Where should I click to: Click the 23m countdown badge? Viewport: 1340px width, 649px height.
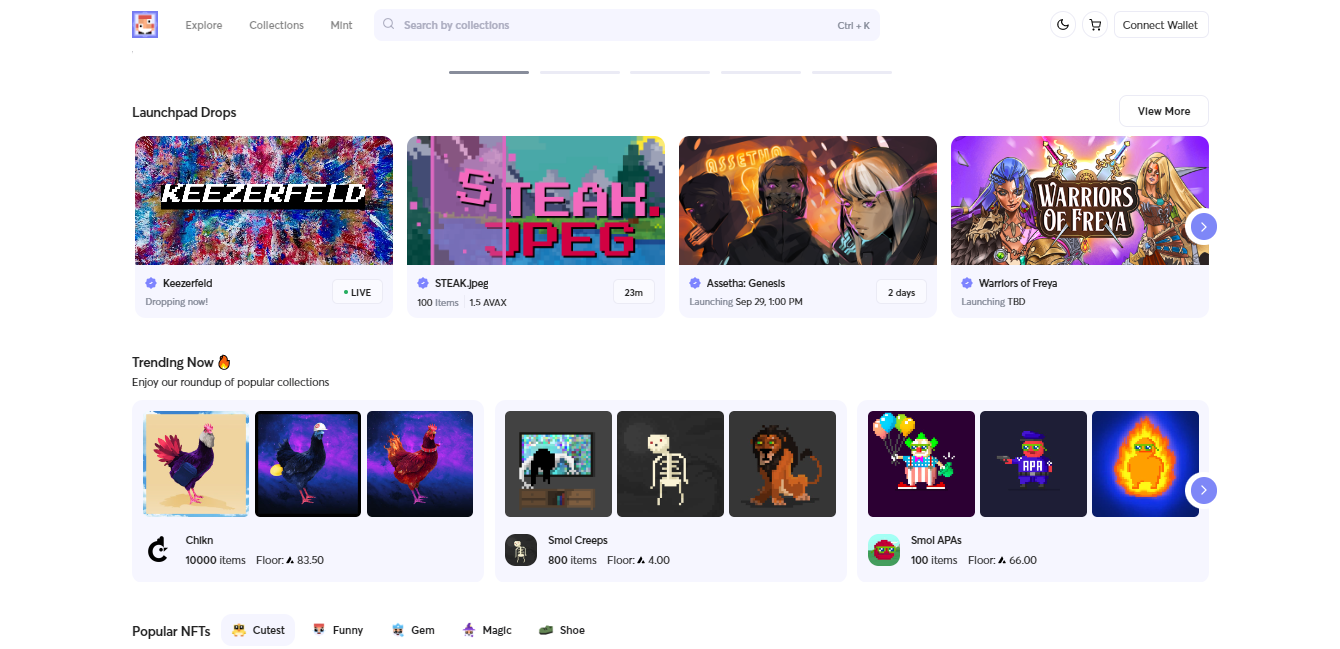[634, 292]
